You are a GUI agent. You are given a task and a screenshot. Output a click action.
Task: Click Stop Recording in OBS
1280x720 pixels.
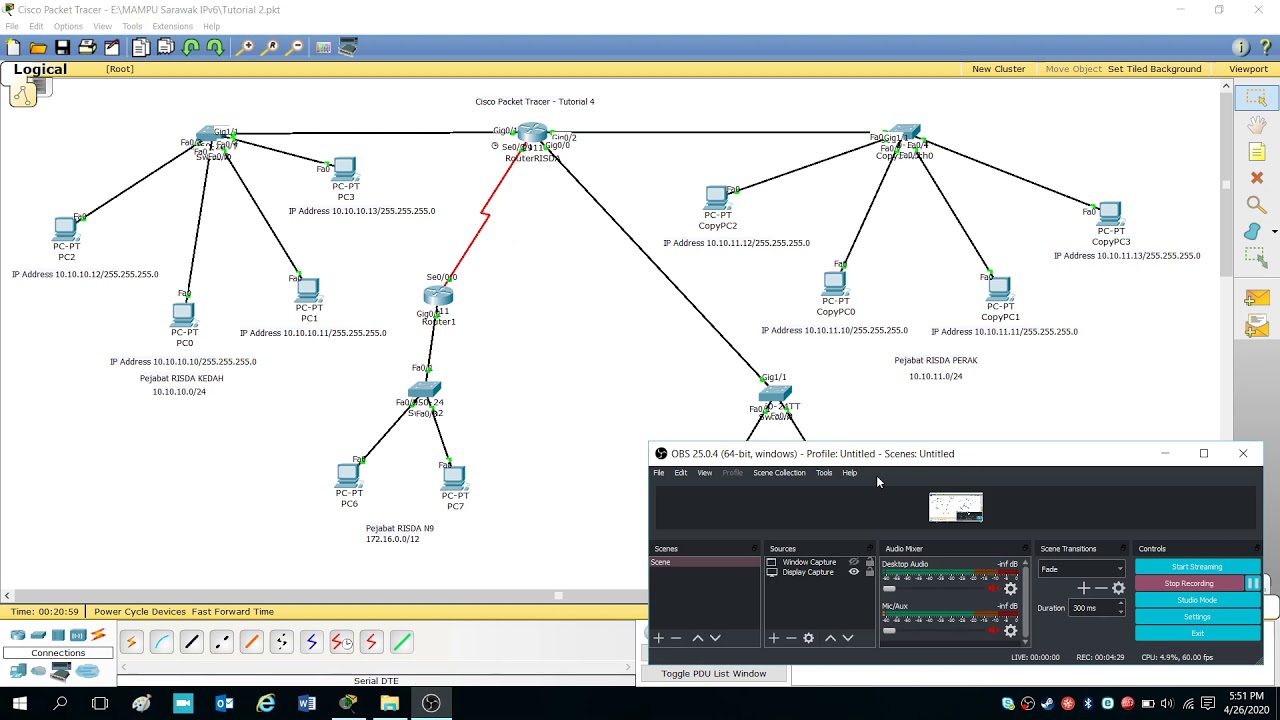tap(1189, 583)
